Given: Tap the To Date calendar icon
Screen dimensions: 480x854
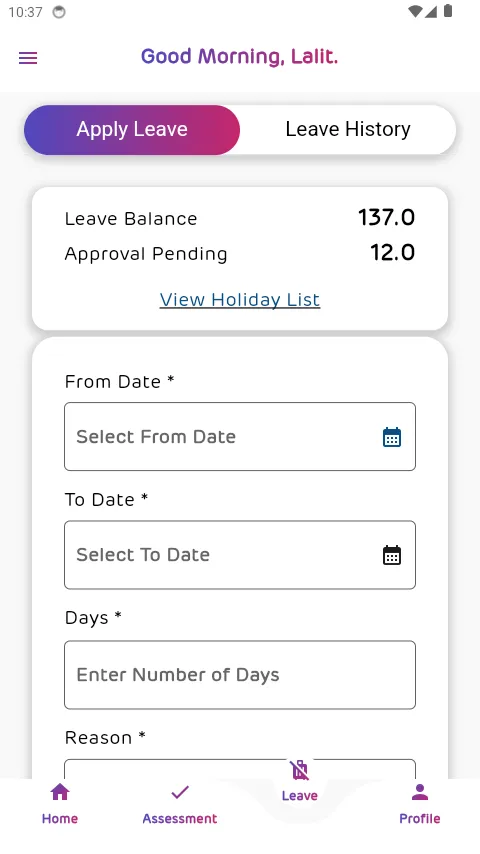Looking at the screenshot, I should pyautogui.click(x=392, y=555).
